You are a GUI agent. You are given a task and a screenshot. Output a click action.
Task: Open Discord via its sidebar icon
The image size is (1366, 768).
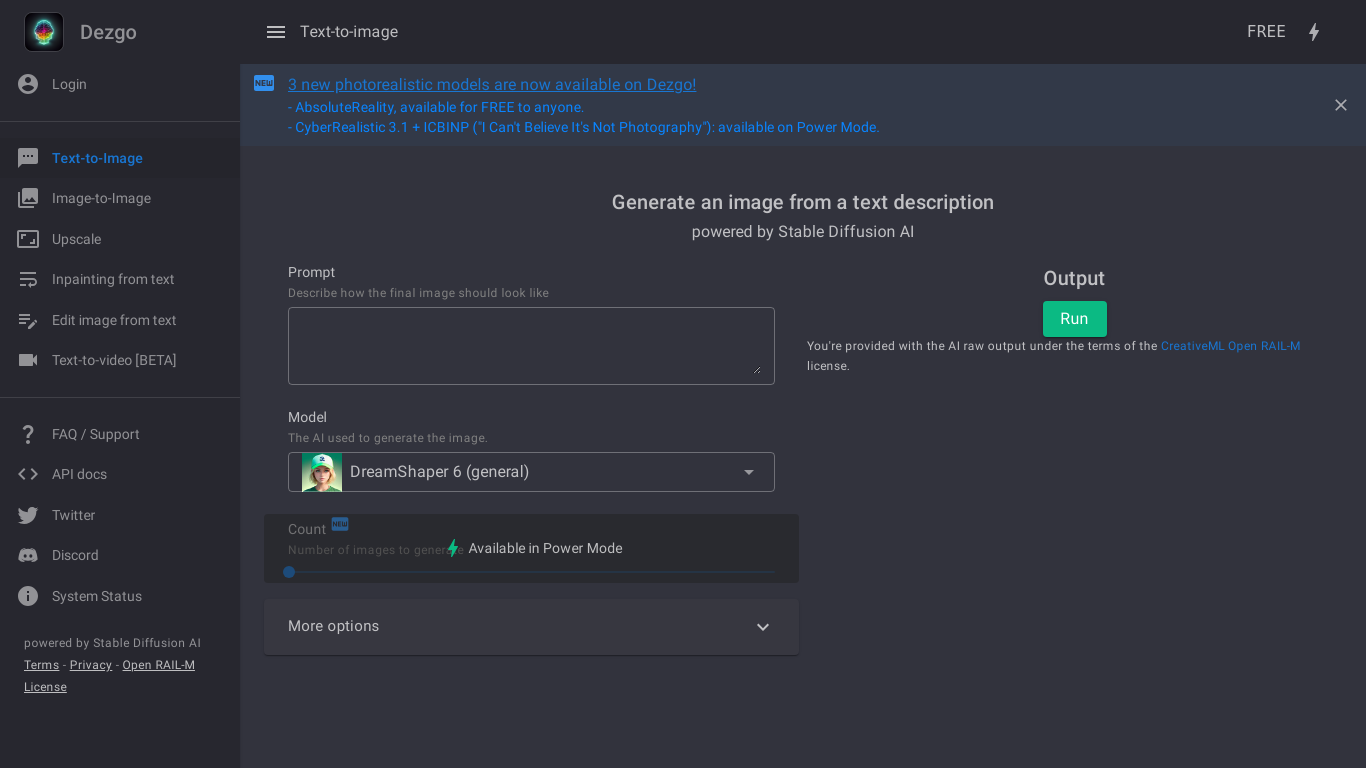point(28,555)
